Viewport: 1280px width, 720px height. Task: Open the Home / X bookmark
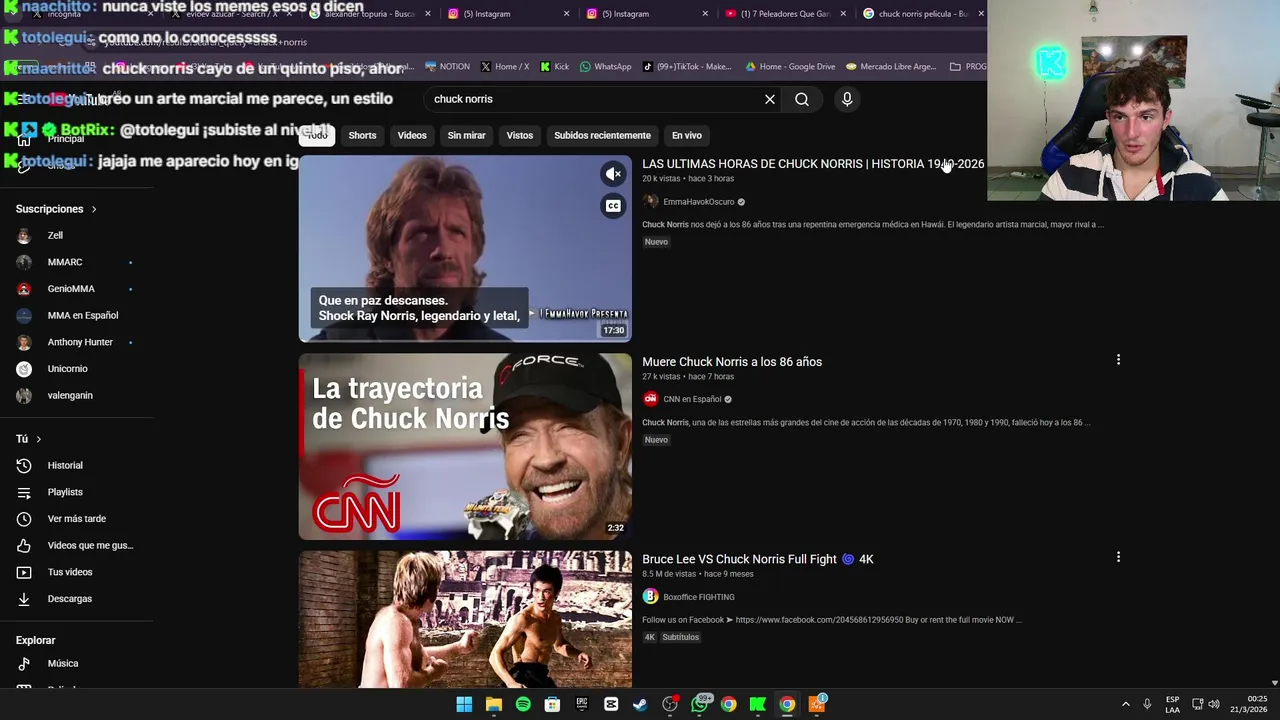(505, 67)
